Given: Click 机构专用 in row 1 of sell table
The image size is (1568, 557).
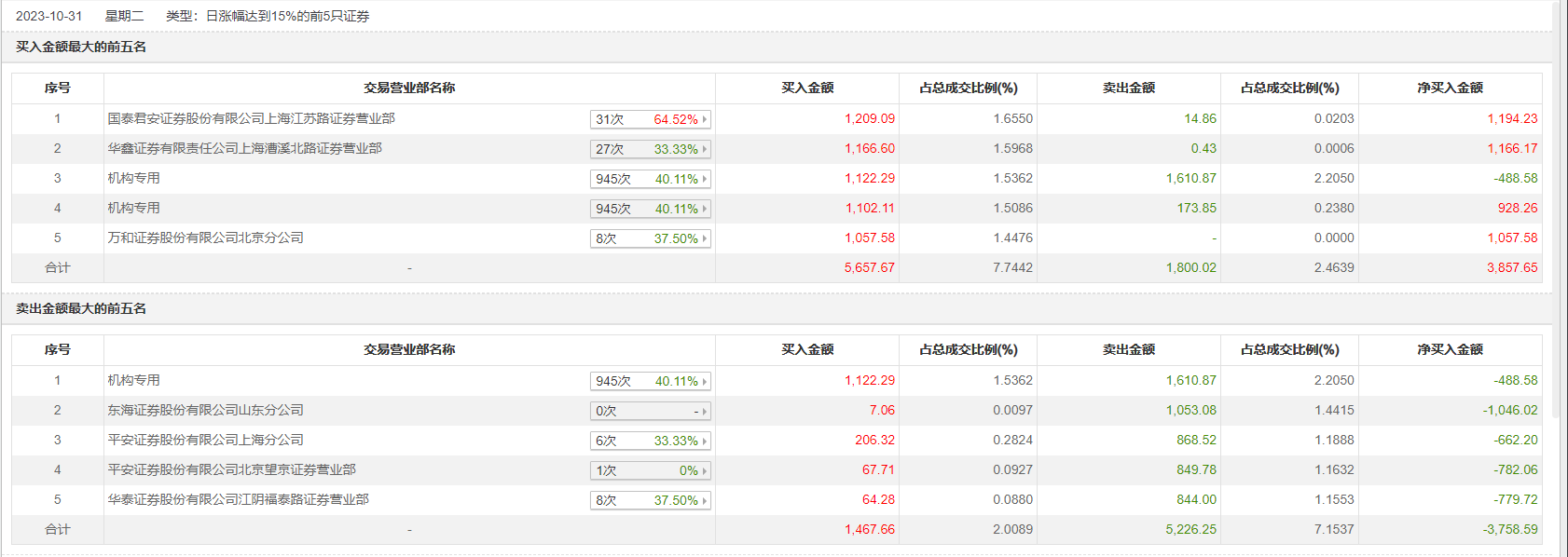Looking at the screenshot, I should tap(133, 380).
